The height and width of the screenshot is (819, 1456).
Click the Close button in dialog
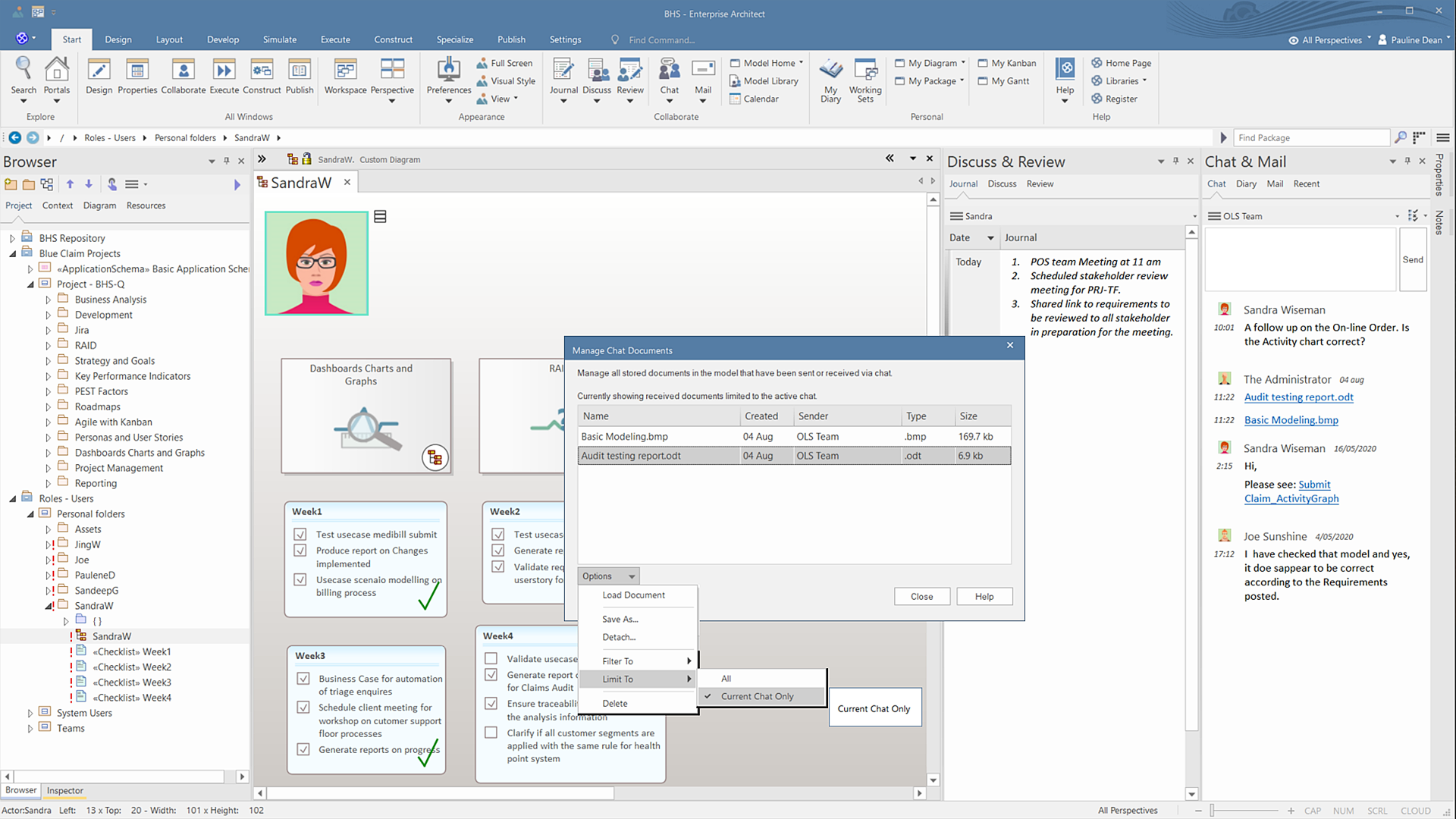pyautogui.click(x=921, y=597)
